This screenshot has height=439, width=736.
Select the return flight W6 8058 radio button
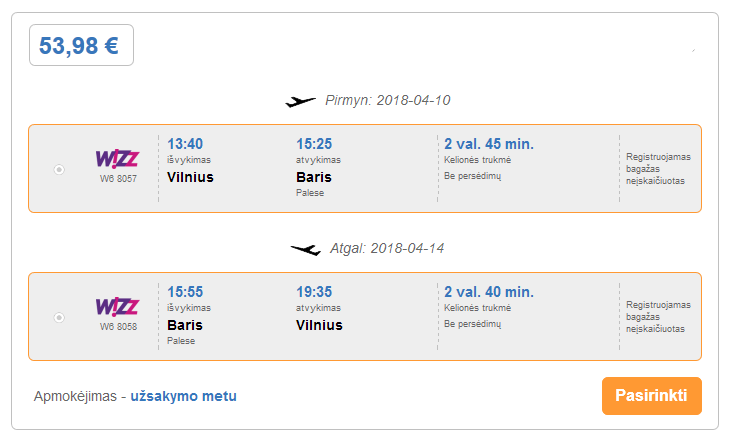click(x=59, y=318)
